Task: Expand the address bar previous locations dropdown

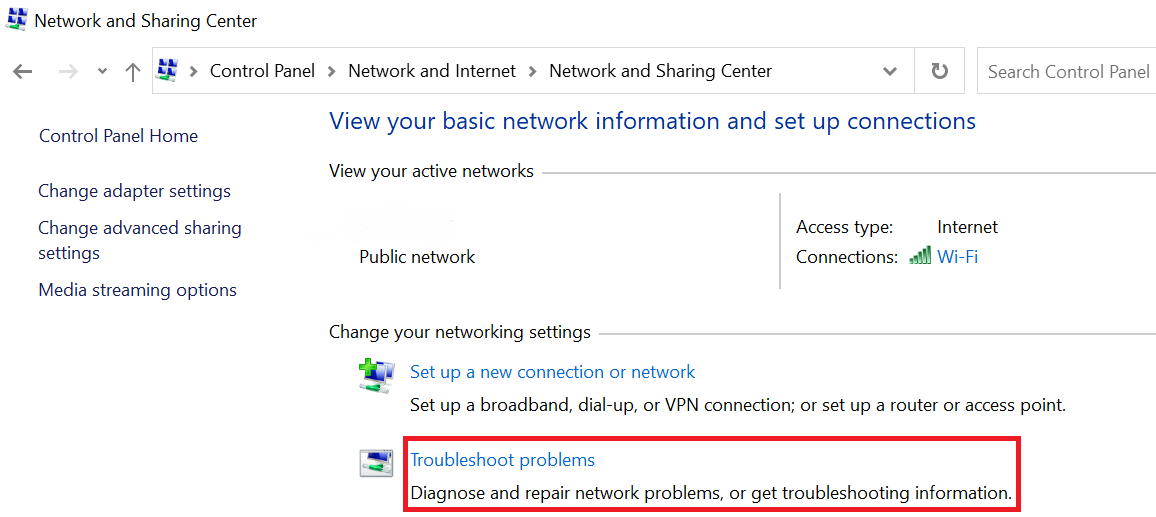Action: coord(890,72)
